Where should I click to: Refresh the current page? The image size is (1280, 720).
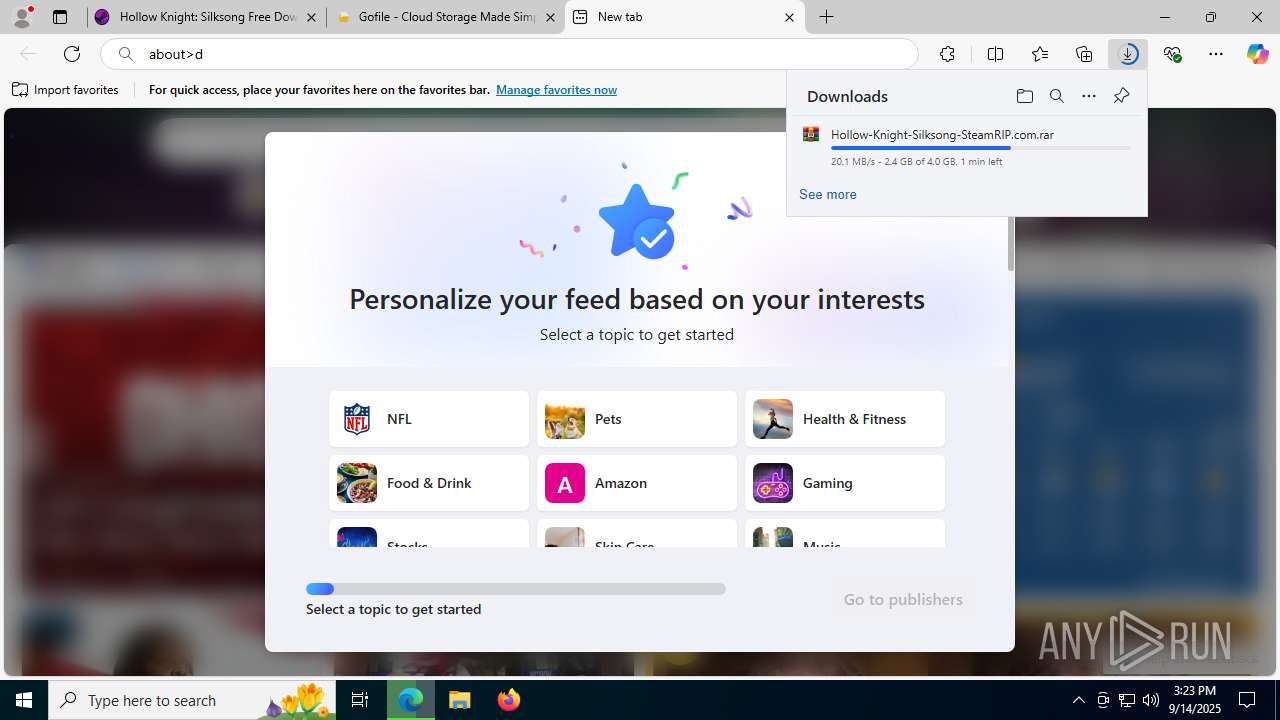tap(72, 54)
